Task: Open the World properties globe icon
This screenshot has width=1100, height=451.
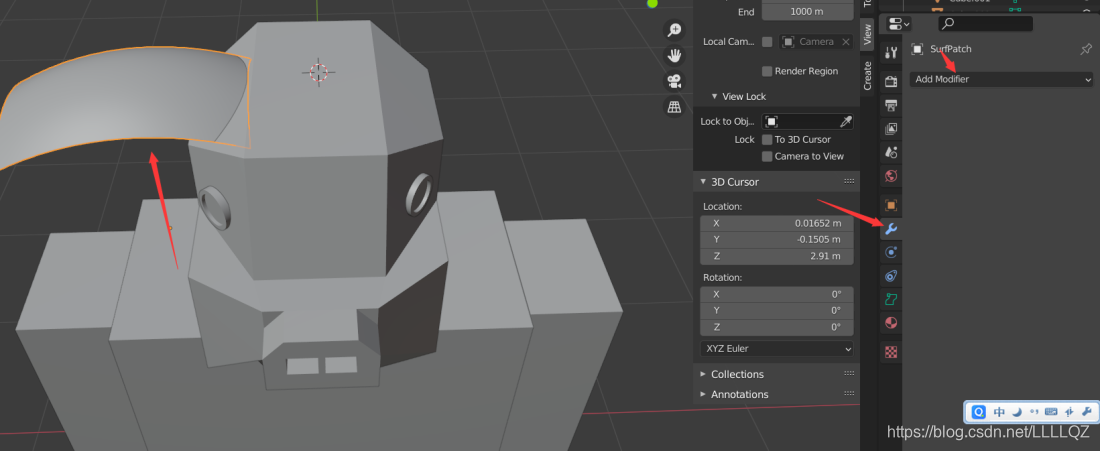Action: (x=891, y=175)
